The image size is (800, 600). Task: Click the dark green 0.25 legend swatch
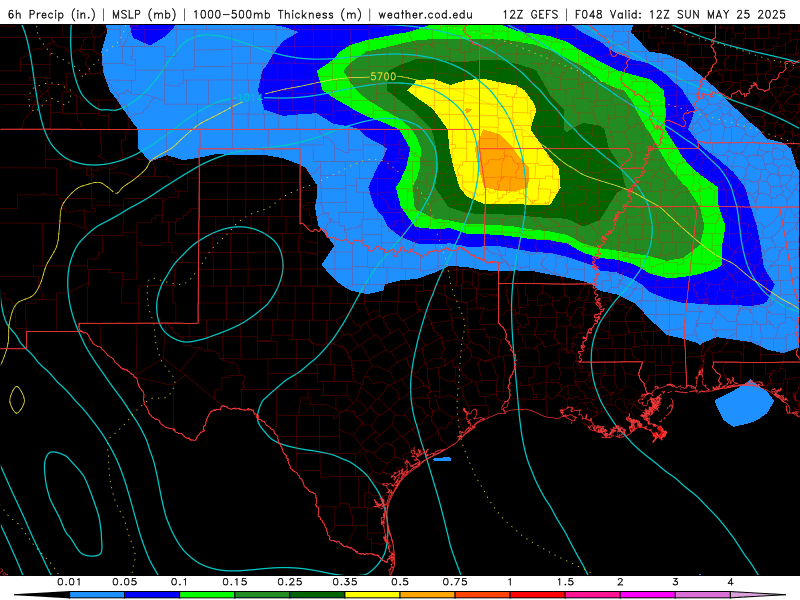pyautogui.click(x=317, y=595)
